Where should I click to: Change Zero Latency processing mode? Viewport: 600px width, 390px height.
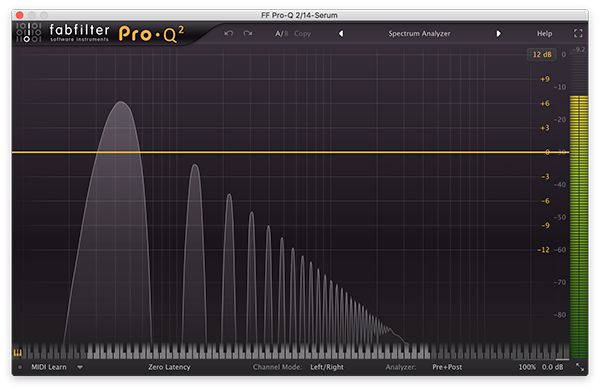(169, 367)
